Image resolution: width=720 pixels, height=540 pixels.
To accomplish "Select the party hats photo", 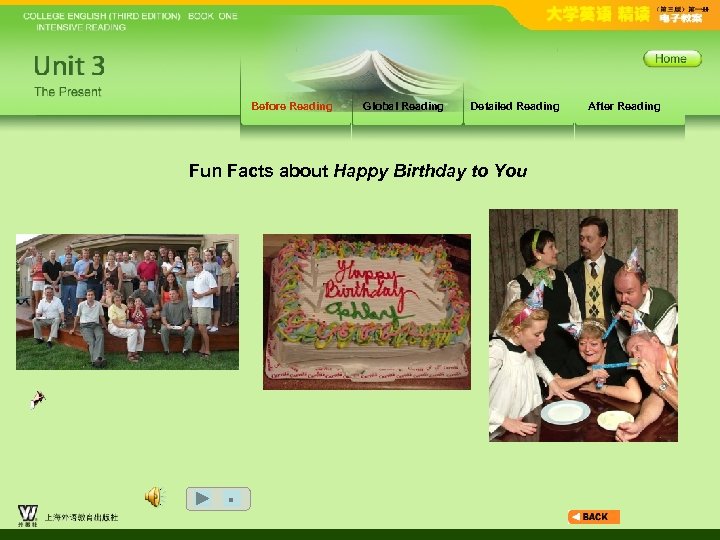I will click(583, 326).
